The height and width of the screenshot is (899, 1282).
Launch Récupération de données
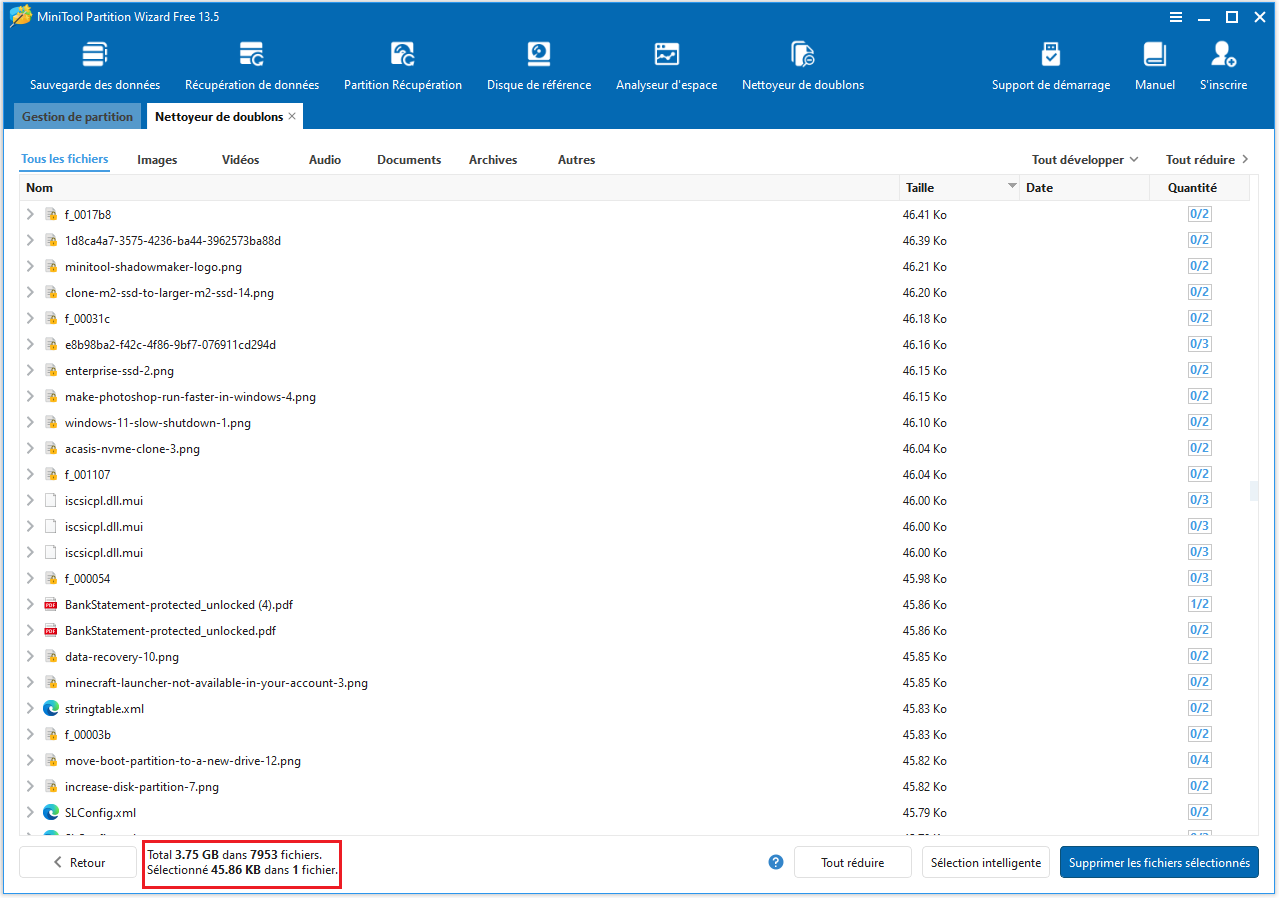pyautogui.click(x=251, y=63)
